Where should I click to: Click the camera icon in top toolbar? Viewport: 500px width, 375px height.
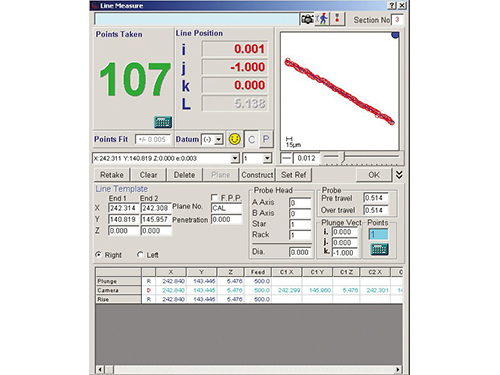click(x=307, y=19)
